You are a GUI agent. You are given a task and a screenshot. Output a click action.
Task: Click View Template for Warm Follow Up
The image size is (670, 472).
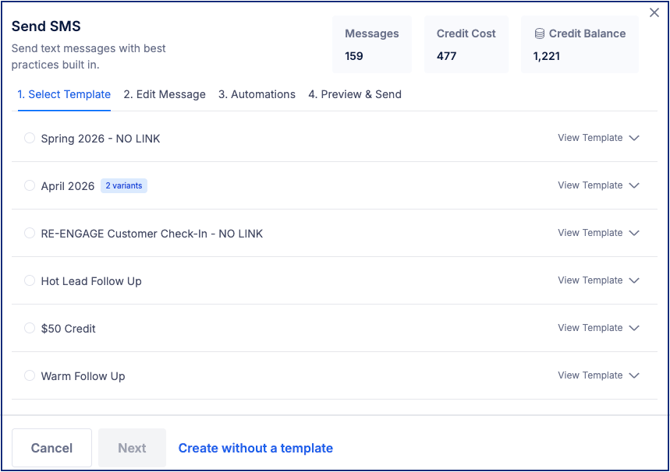point(590,375)
